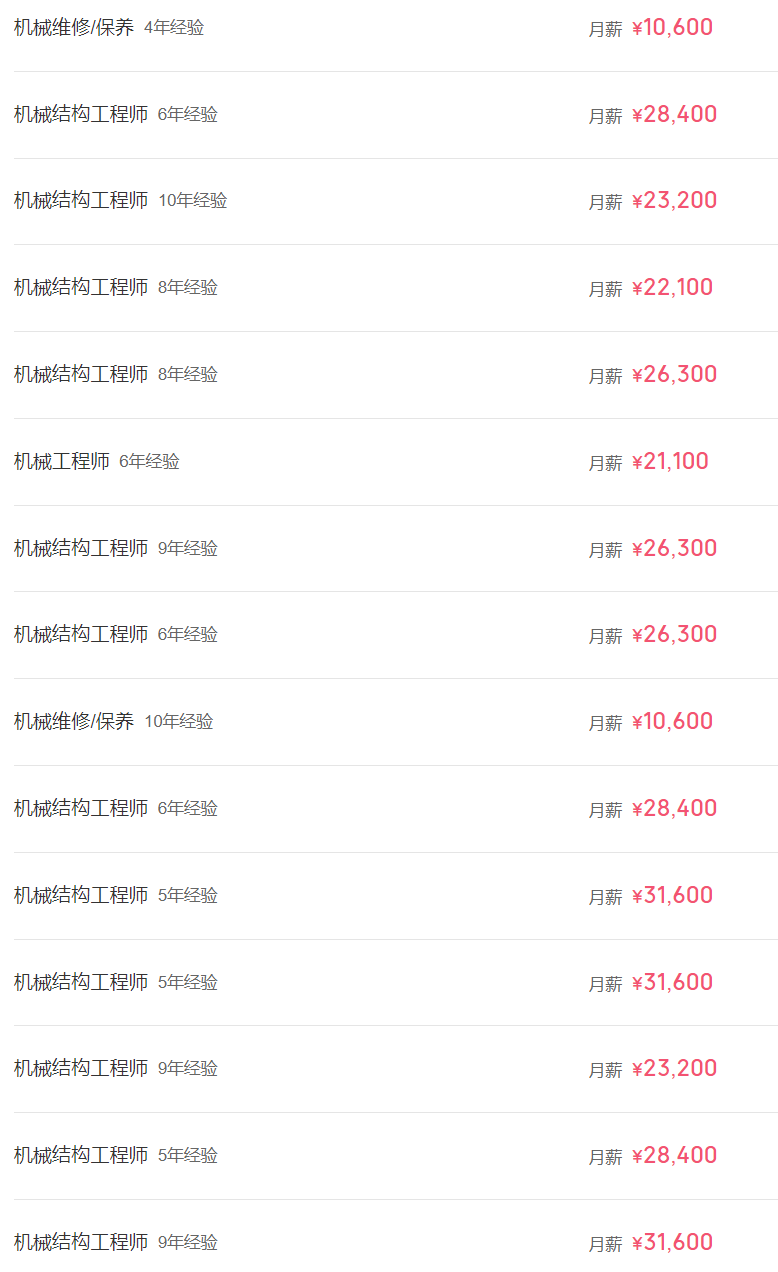The height and width of the screenshot is (1272, 778).
Task: Open 机械结构工程师 8年经验 title paying ¥22,100
Action: 81,287
